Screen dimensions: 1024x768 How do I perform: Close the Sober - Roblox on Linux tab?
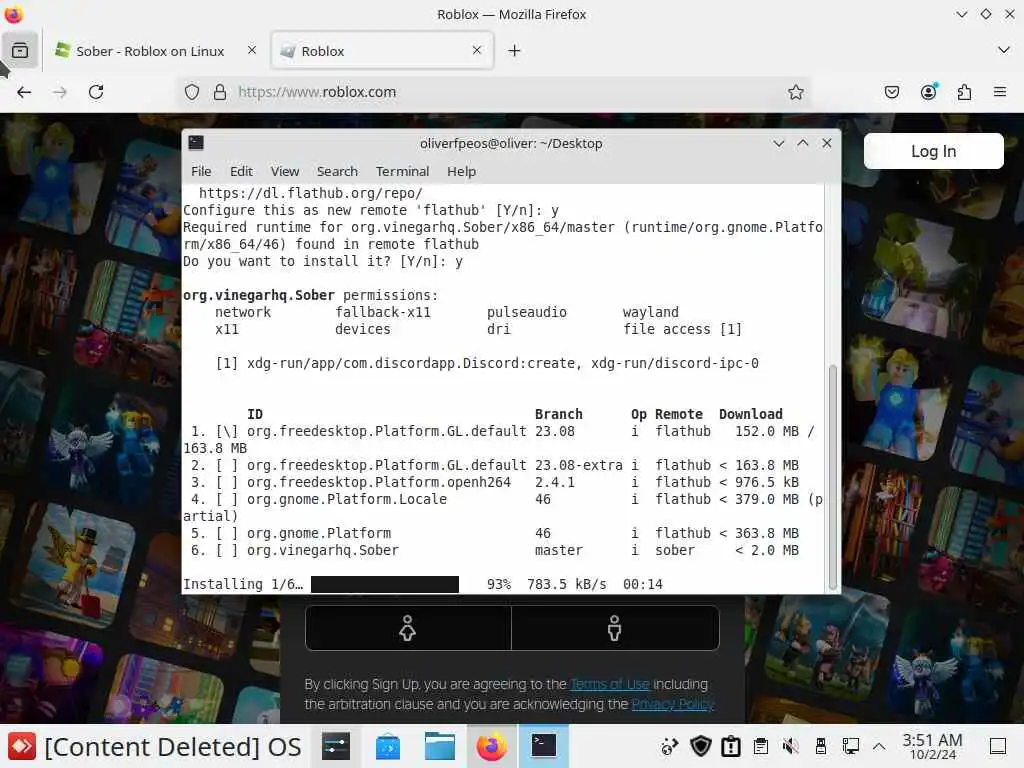pos(252,50)
